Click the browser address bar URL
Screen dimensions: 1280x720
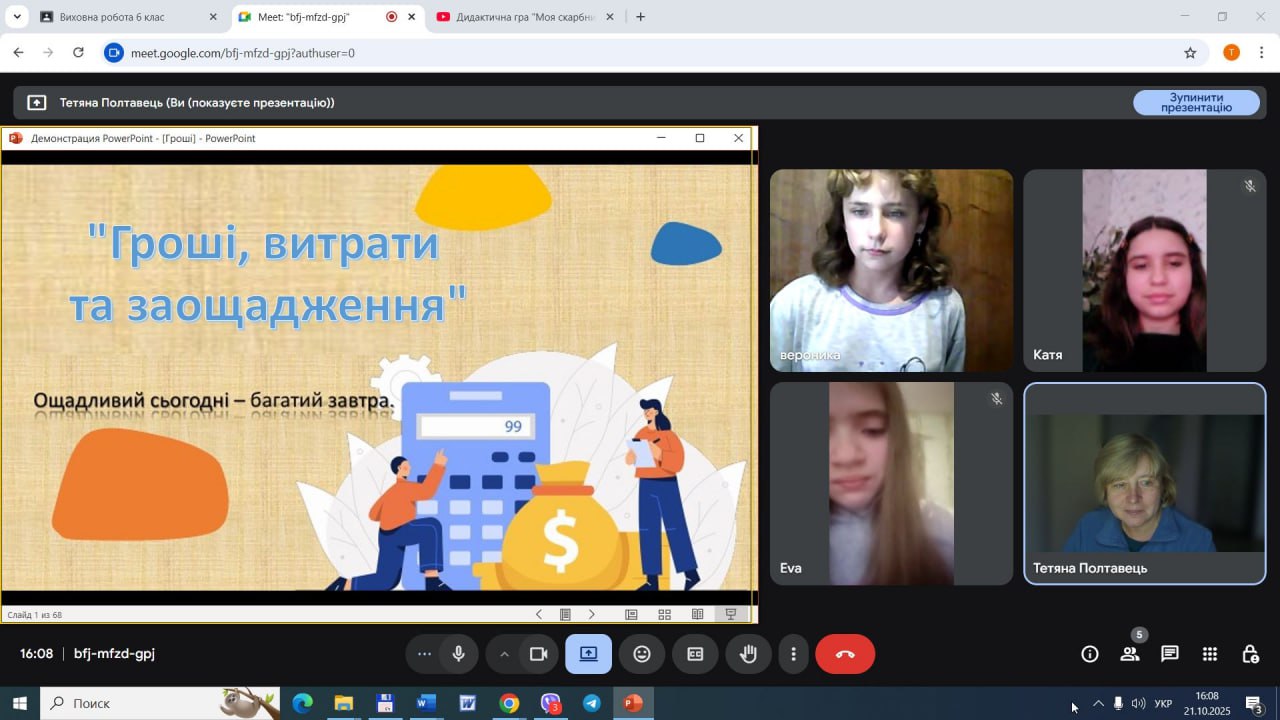(243, 53)
